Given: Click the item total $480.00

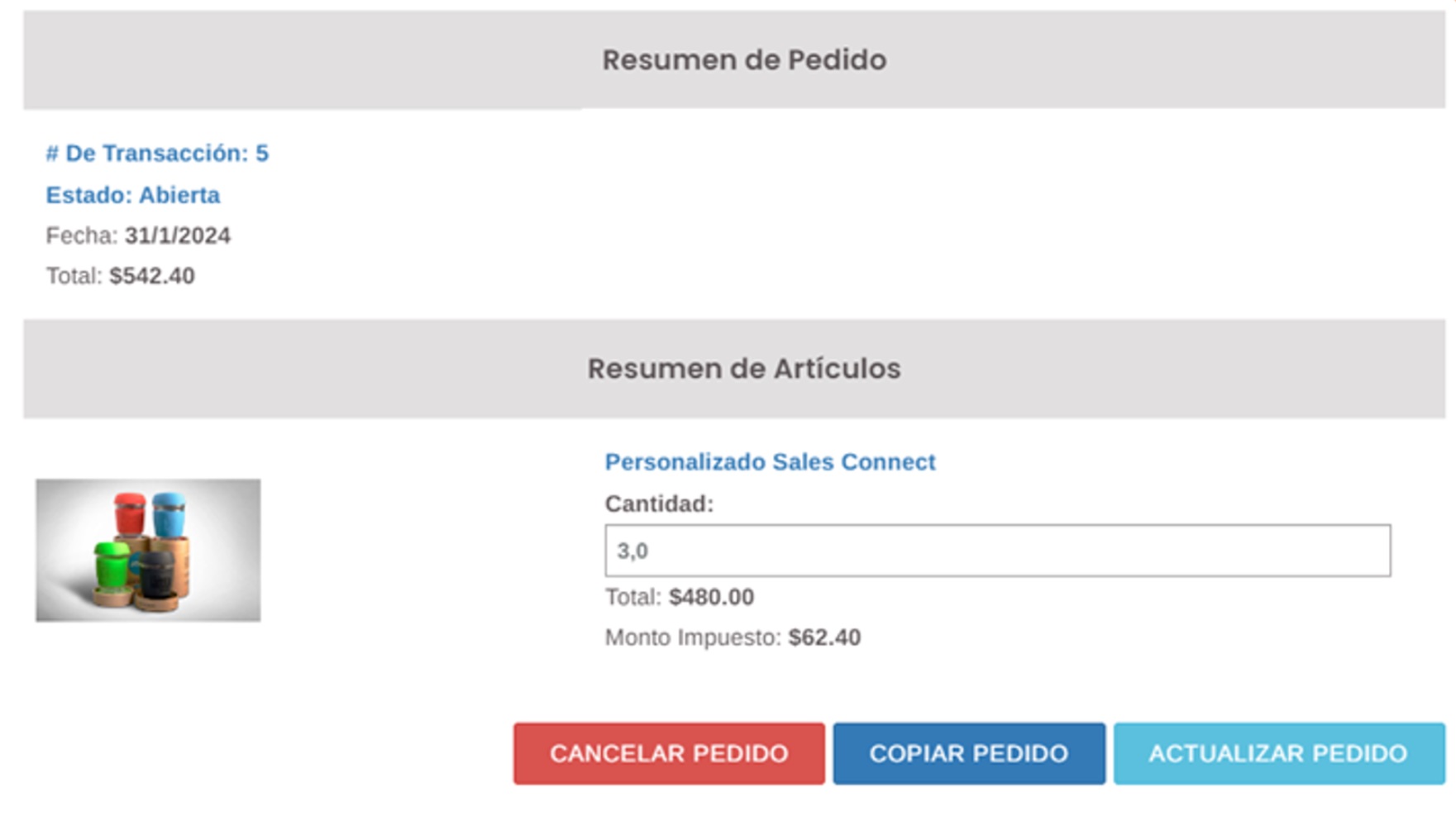Looking at the screenshot, I should pyautogui.click(x=711, y=597).
